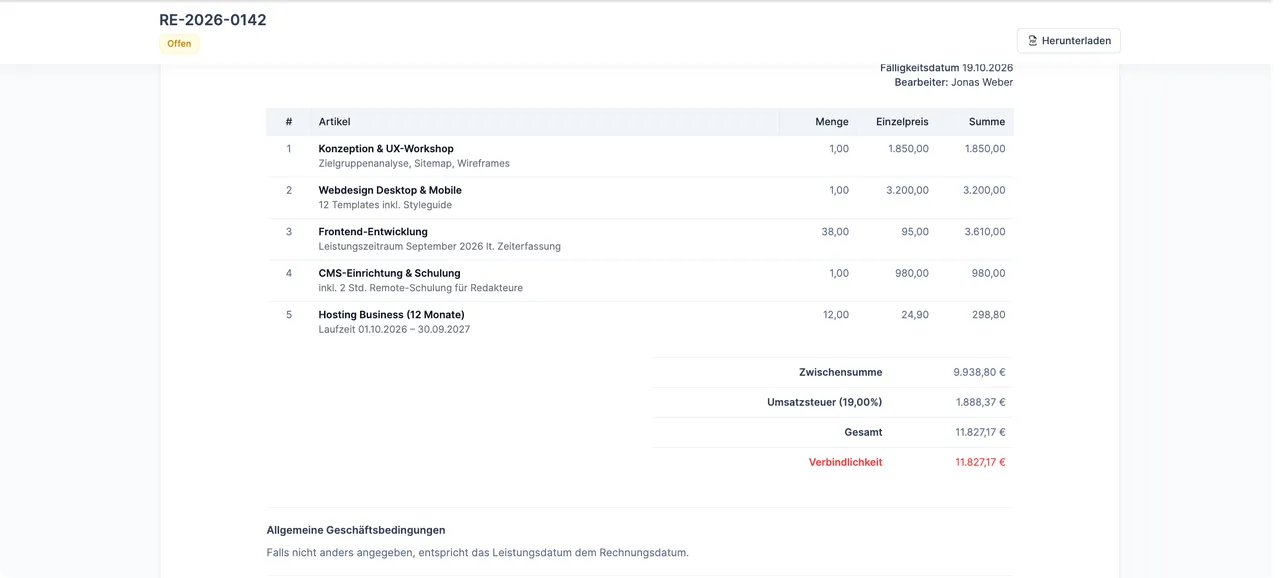
Task: Click the invoice number RE-2026-0142 heading
Action: [213, 19]
